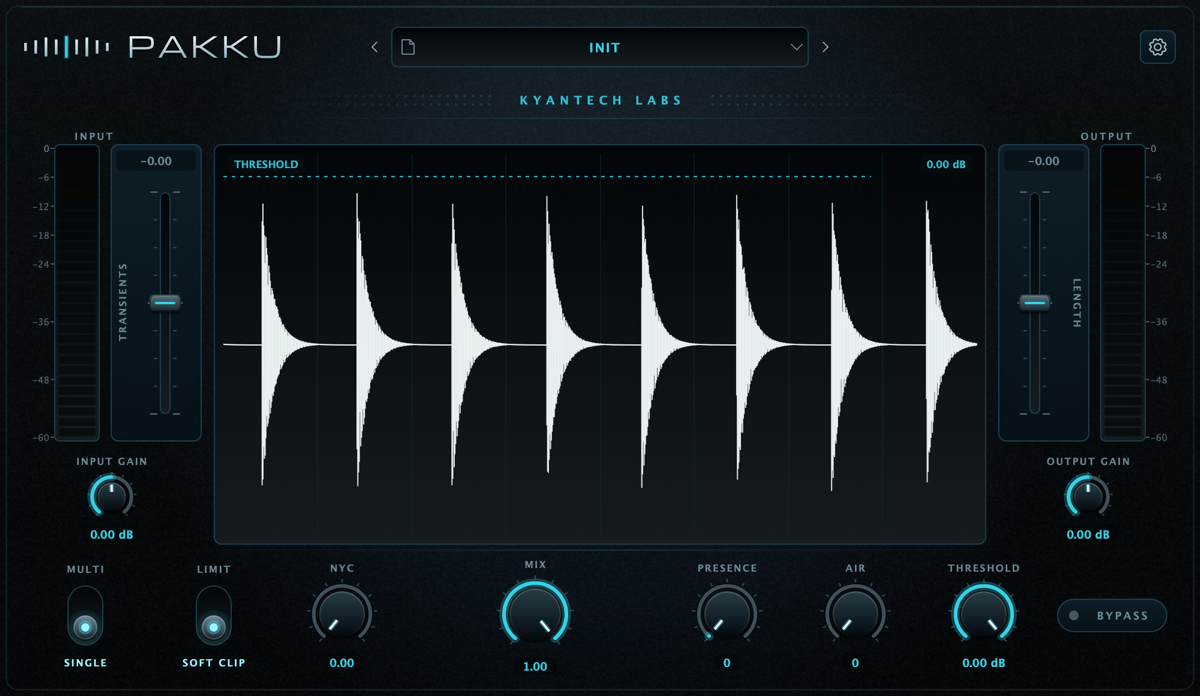Image resolution: width=1200 pixels, height=696 pixels.
Task: Click the Length value field -0.00
Action: [1044, 161]
